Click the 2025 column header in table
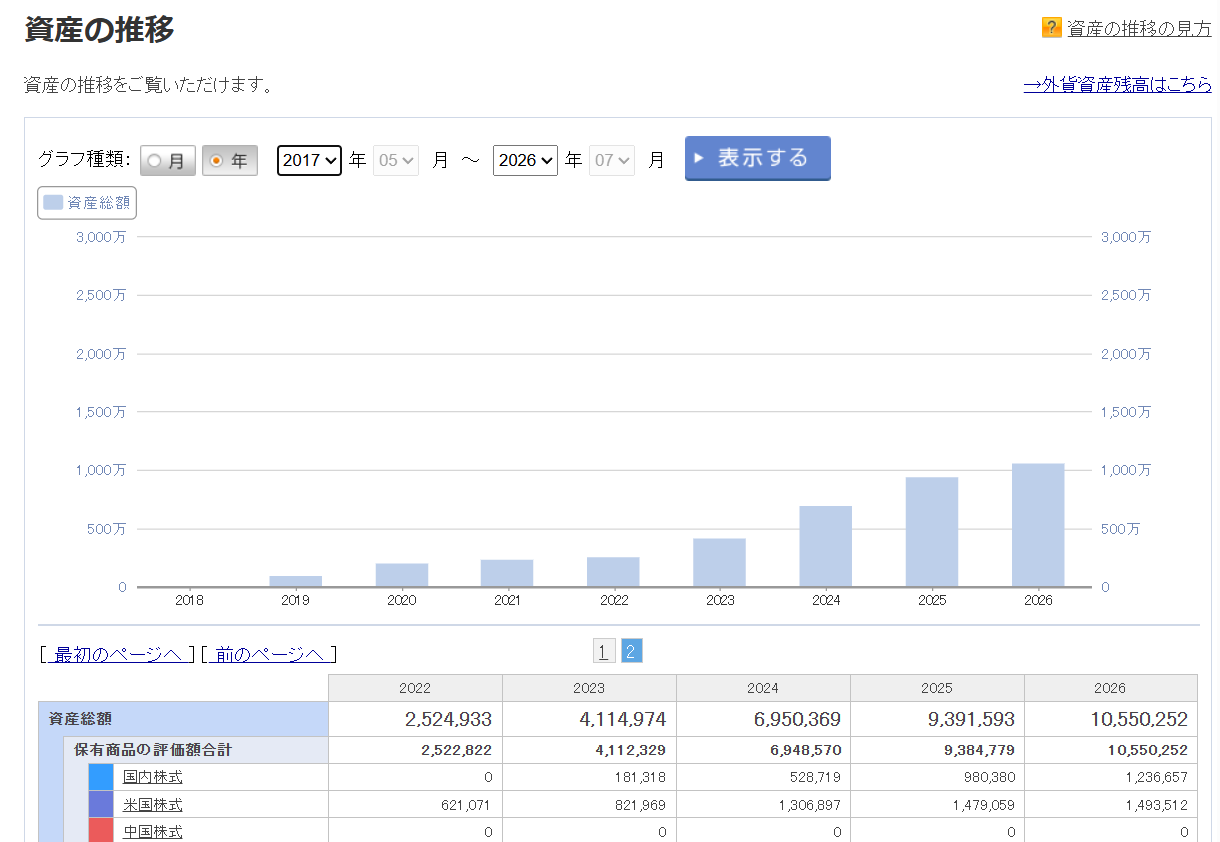This screenshot has width=1220, height=842. [x=937, y=688]
